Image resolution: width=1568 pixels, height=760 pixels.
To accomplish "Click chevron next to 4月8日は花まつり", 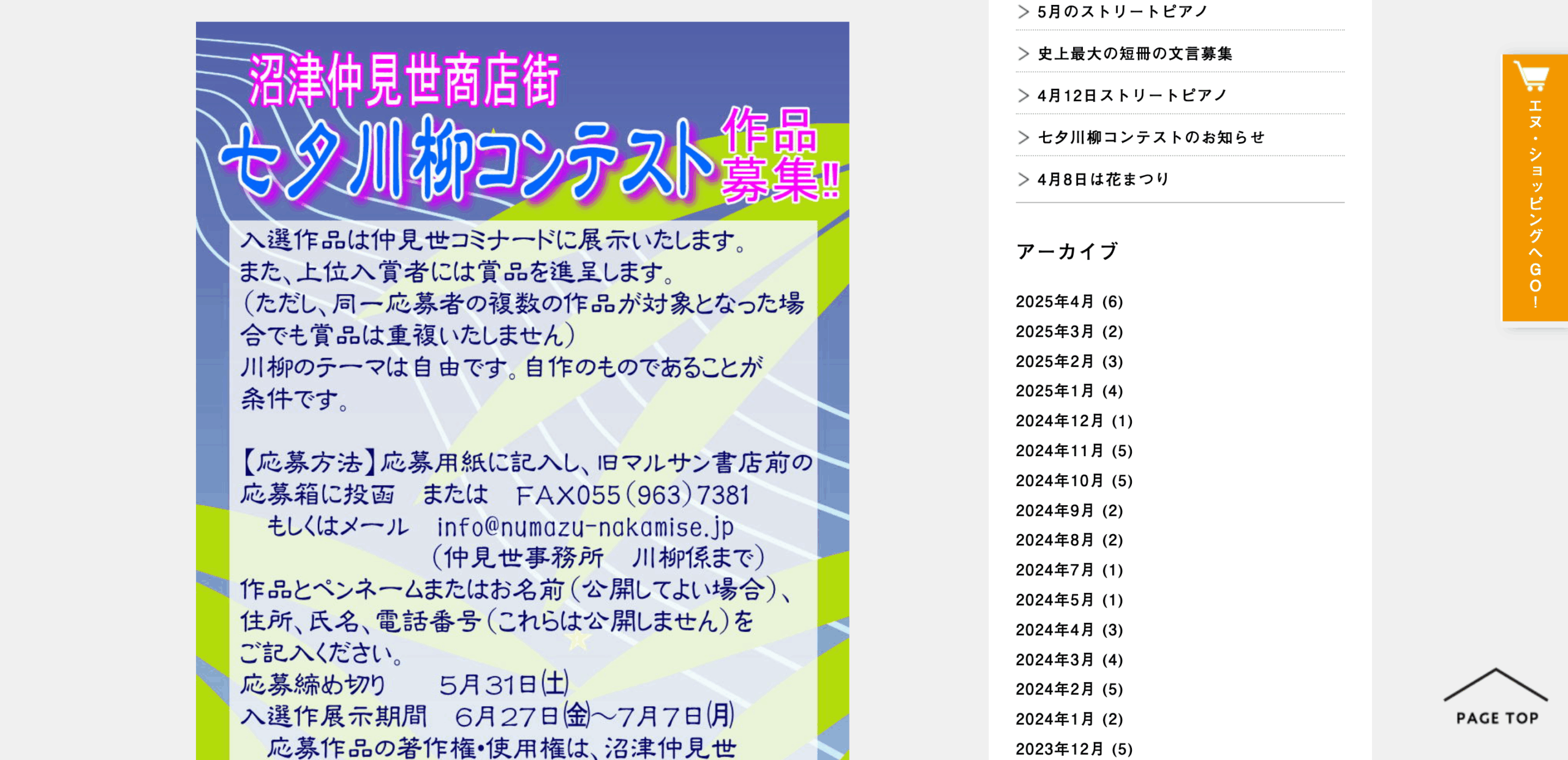I will pyautogui.click(x=1023, y=179).
